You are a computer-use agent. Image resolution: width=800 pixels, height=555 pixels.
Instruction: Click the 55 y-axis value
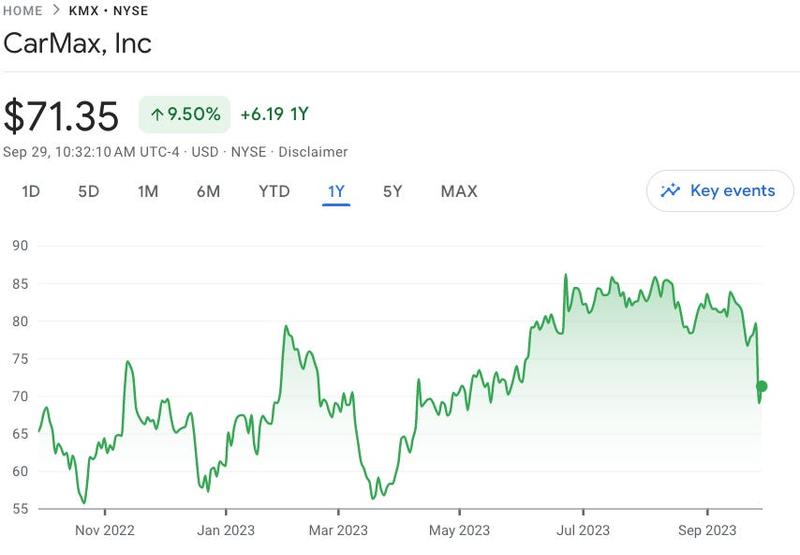pos(20,509)
